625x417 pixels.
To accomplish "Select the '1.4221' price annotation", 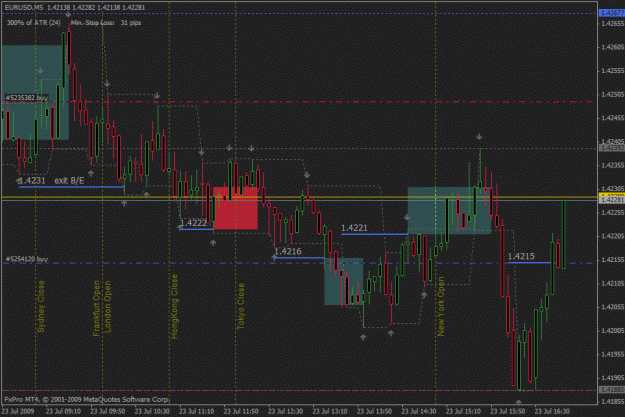I will point(354,228).
